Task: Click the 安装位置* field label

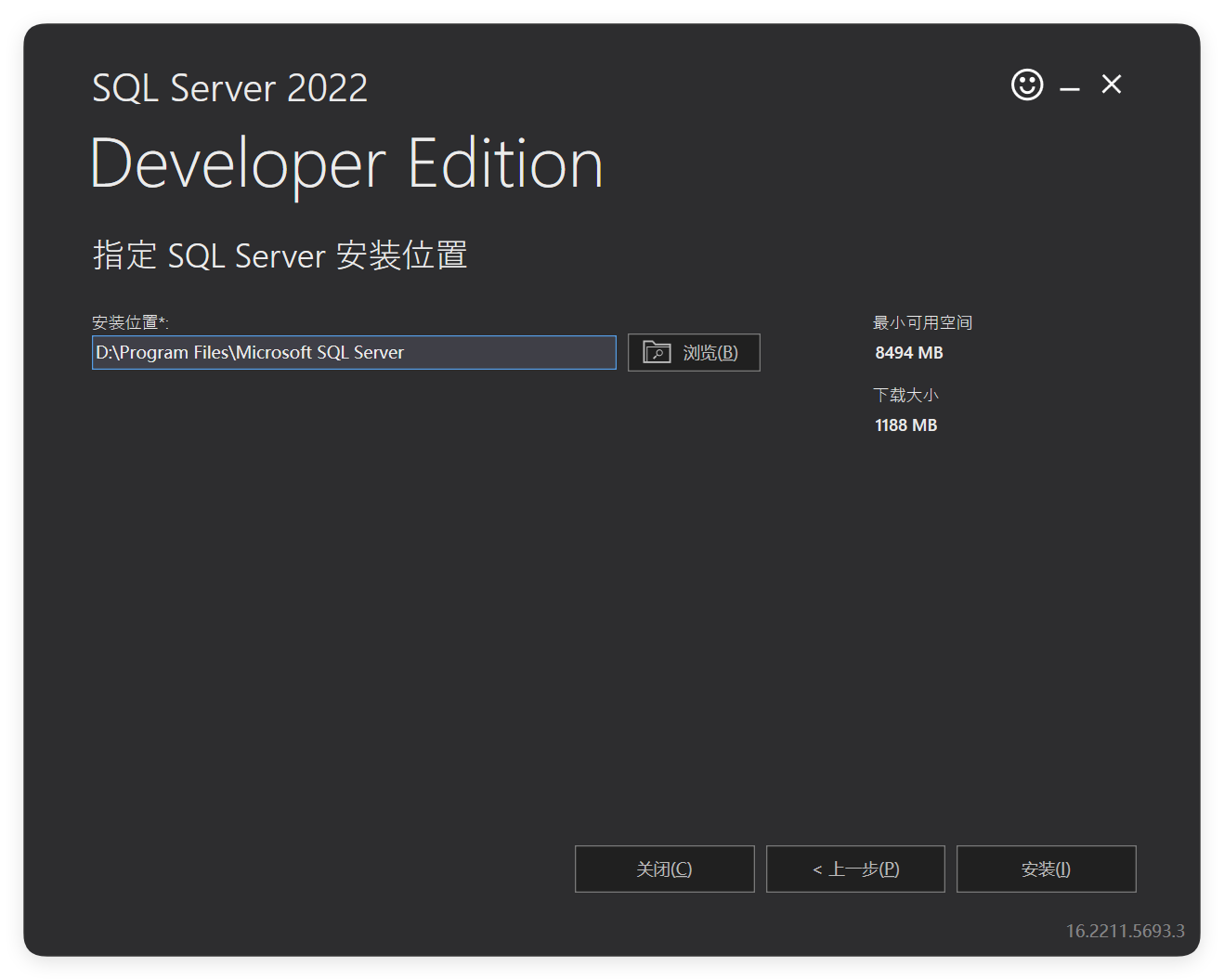Action: click(130, 322)
